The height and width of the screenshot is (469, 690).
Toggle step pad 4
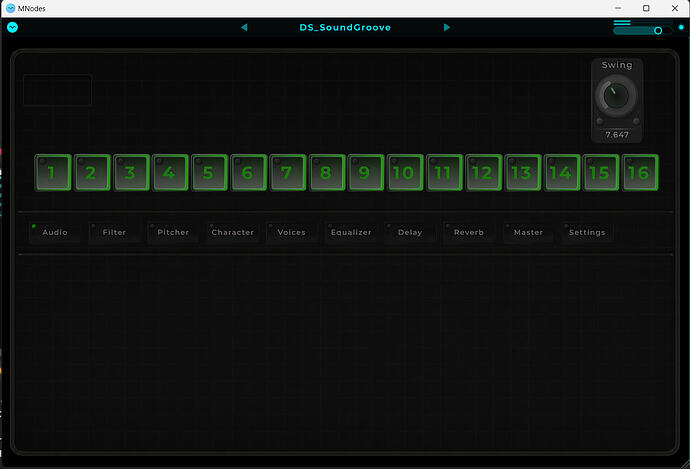170,172
